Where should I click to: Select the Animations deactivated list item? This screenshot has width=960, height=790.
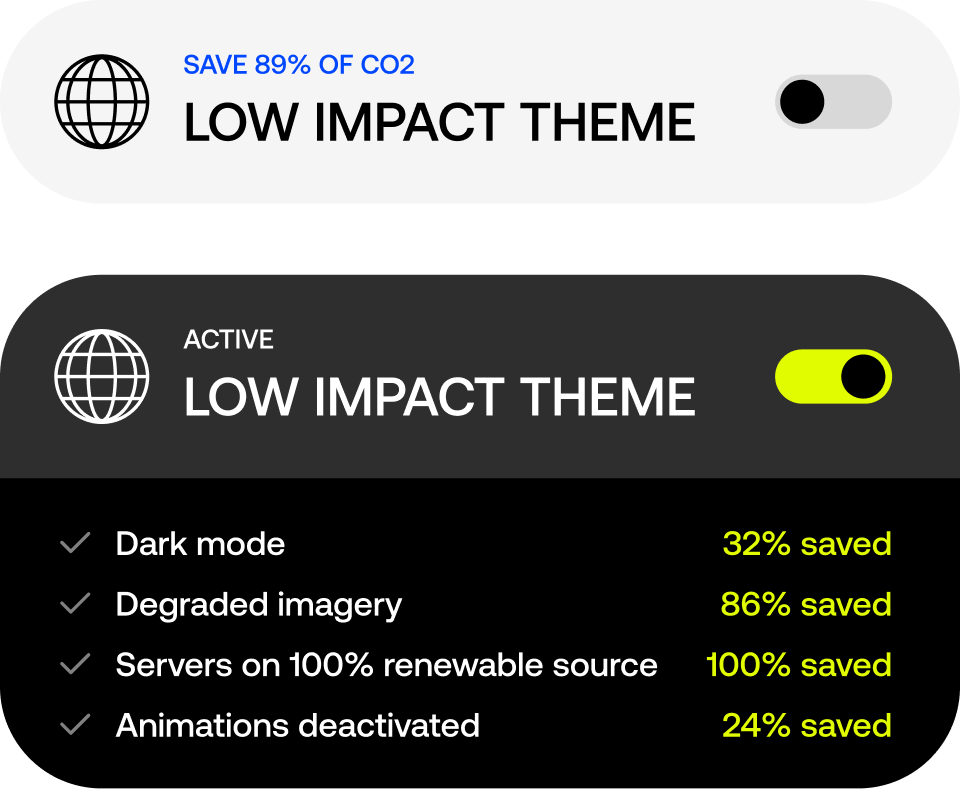click(297, 725)
